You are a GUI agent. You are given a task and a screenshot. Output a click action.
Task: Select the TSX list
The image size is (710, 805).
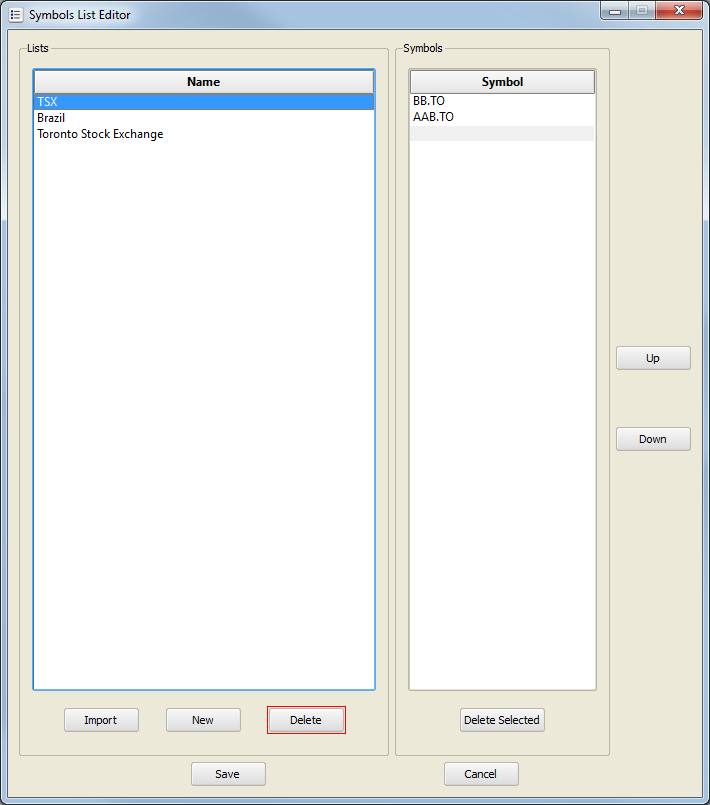[x=48, y=101]
